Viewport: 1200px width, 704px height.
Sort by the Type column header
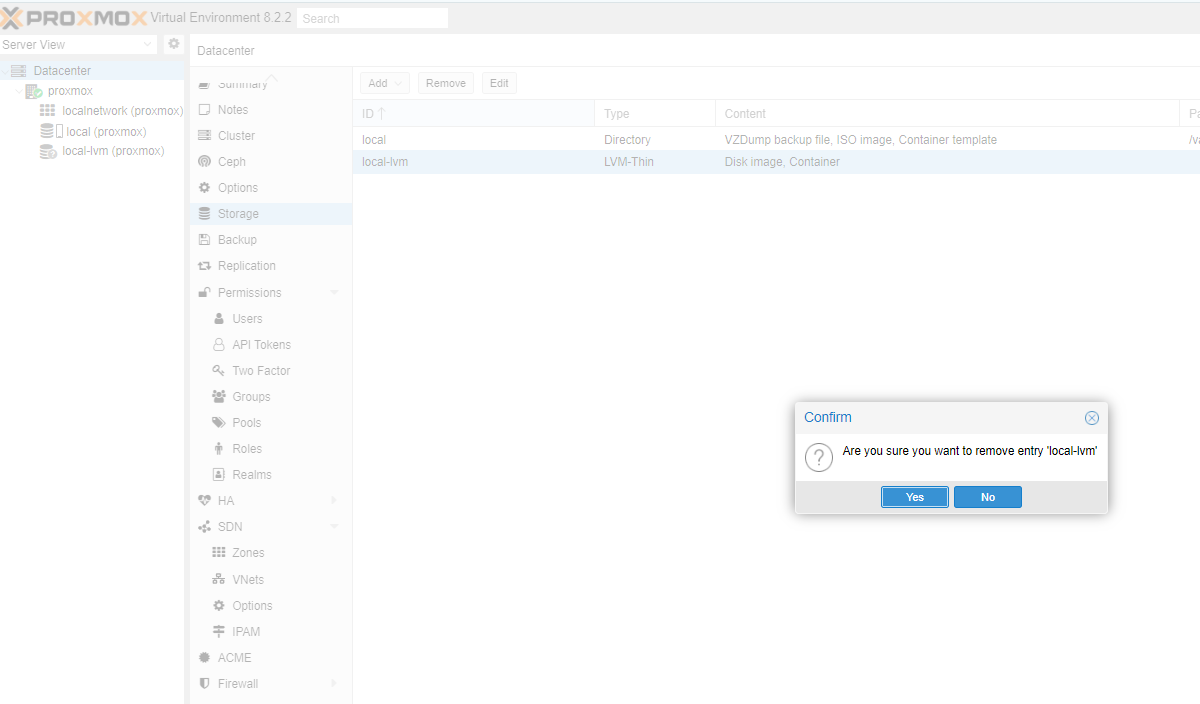point(655,114)
